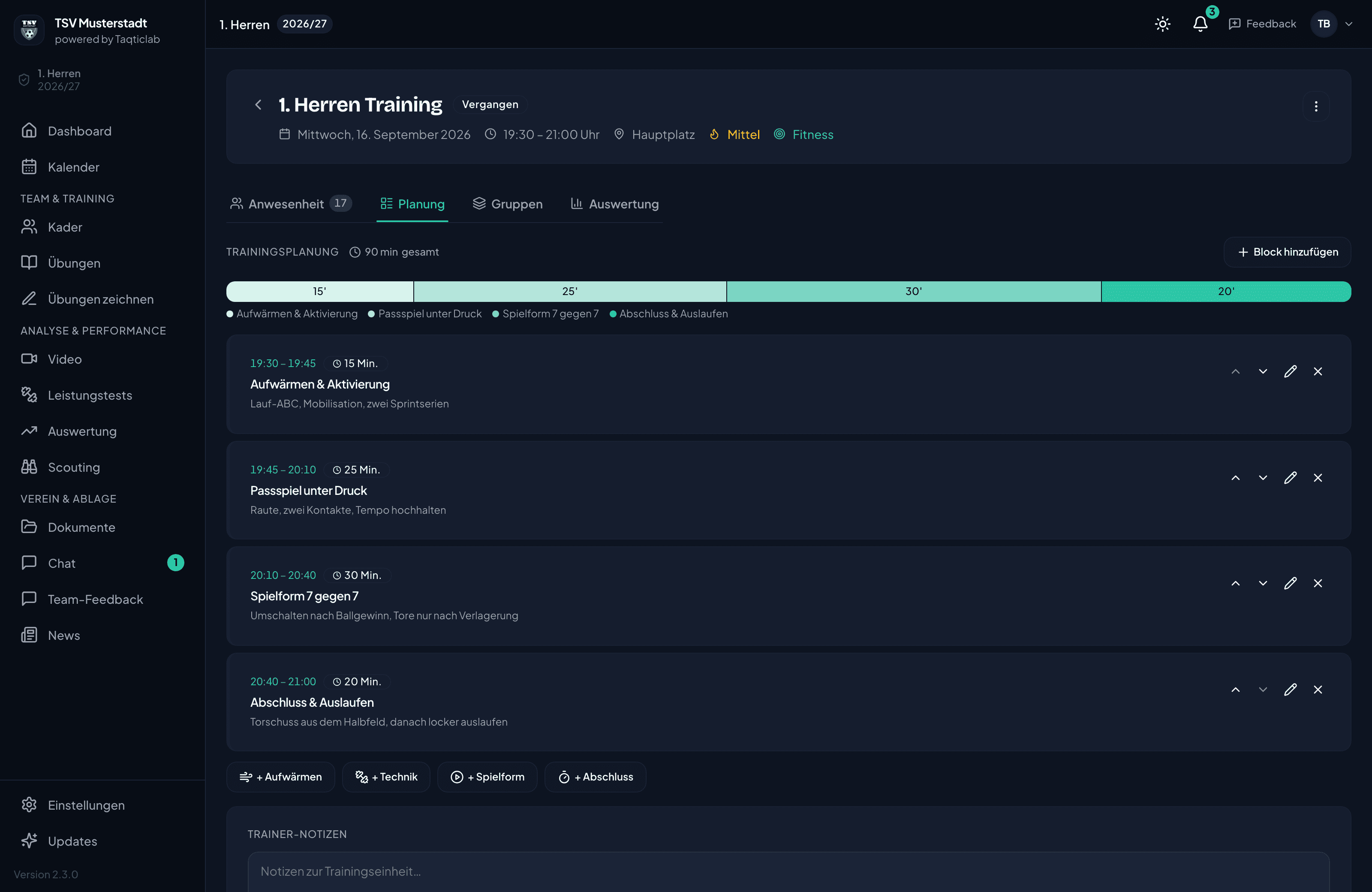This screenshot has width=1372, height=892.
Task: Click the 20' timeline bar segment
Action: [1226, 291]
